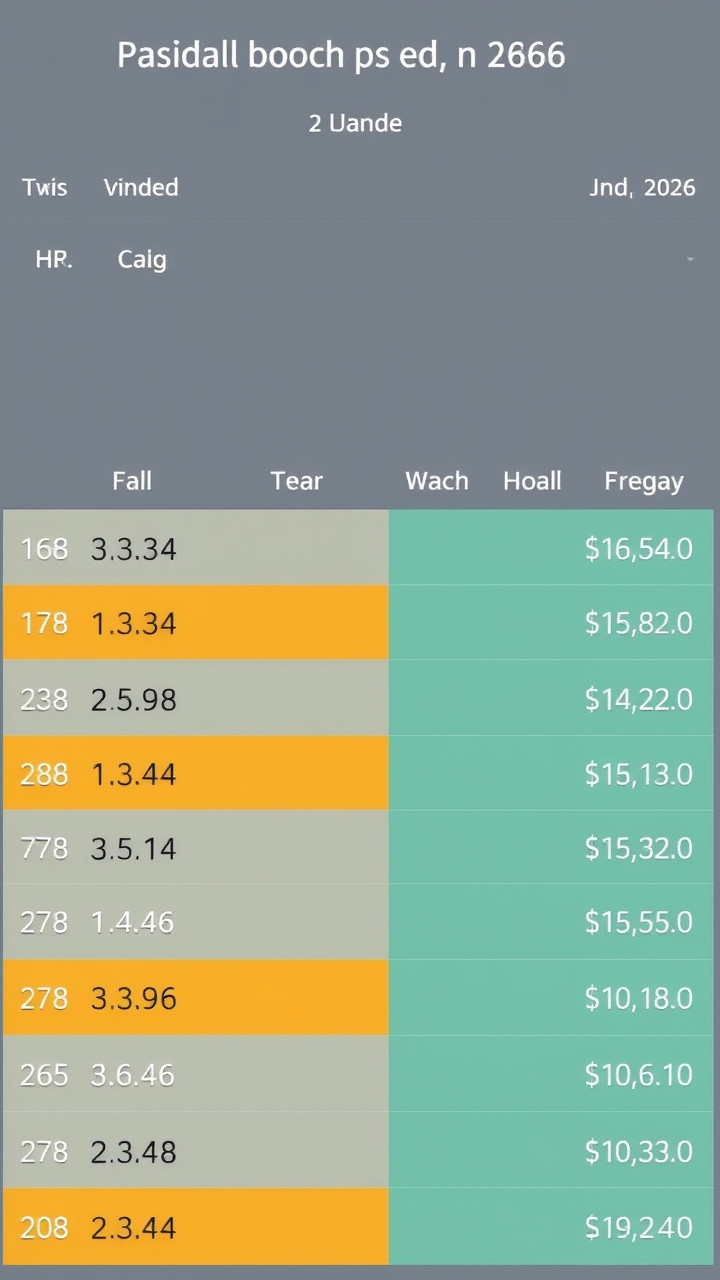720x1280 pixels.
Task: Click the 2 Uande subtitle
Action: pos(355,124)
